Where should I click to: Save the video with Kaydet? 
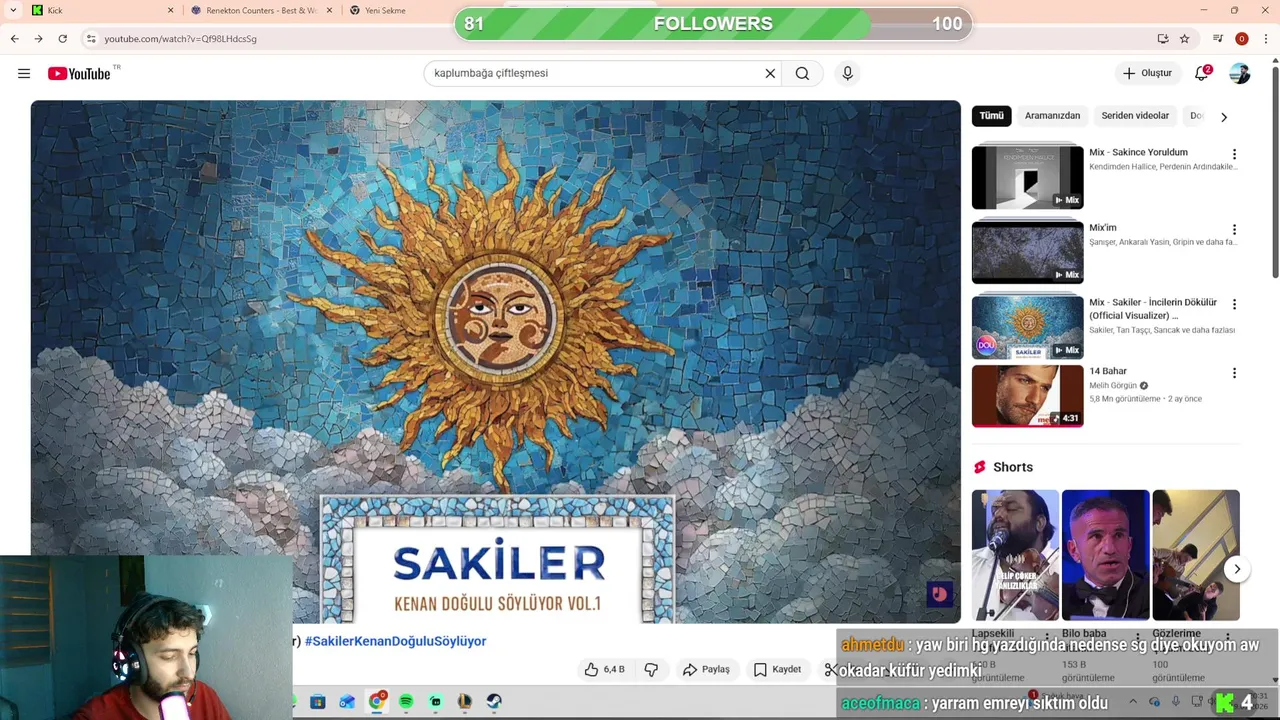coord(777,669)
